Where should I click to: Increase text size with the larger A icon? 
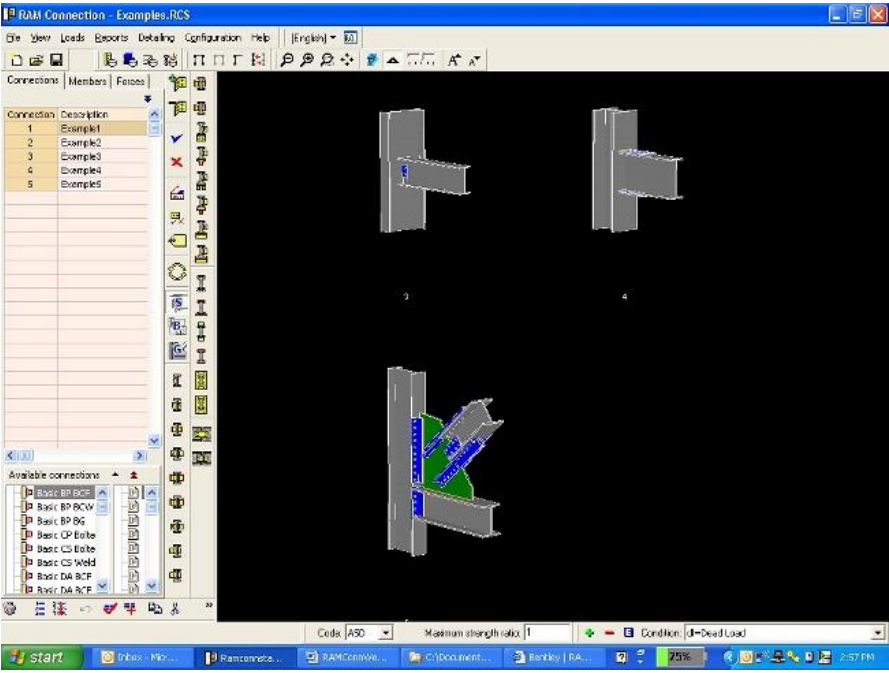pos(454,60)
